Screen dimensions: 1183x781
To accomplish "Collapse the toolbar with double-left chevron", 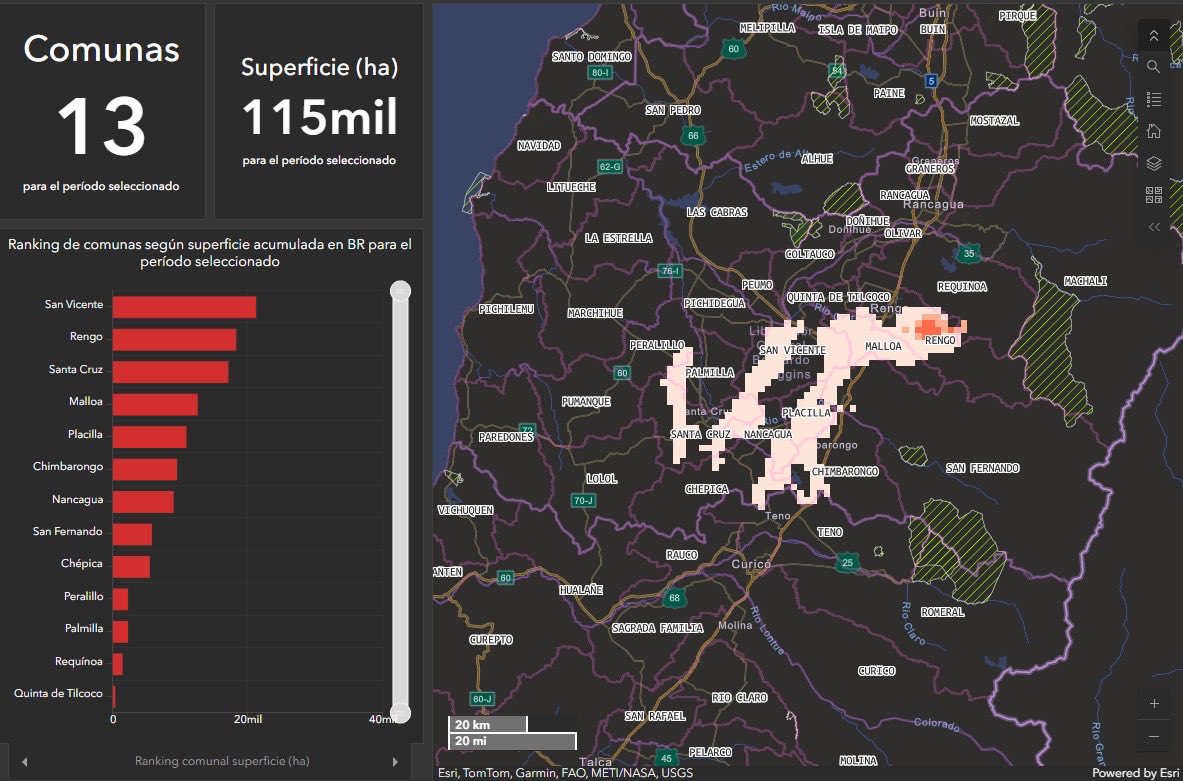I will click(x=1153, y=227).
